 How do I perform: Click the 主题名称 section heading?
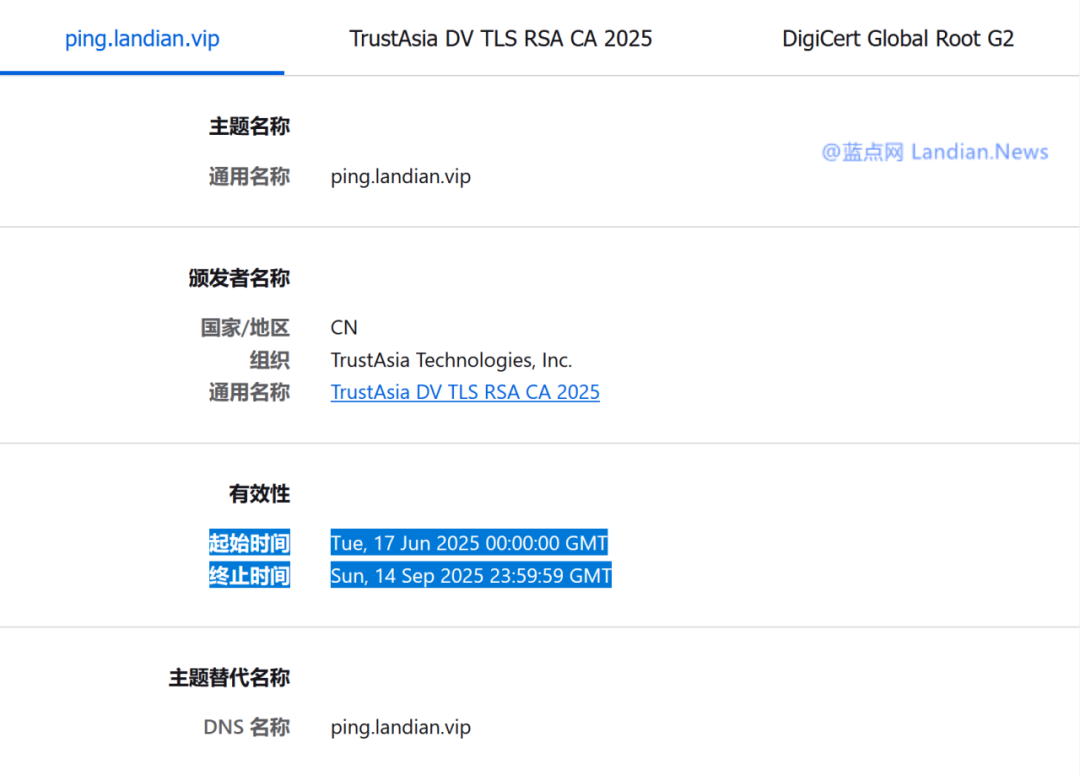click(249, 127)
